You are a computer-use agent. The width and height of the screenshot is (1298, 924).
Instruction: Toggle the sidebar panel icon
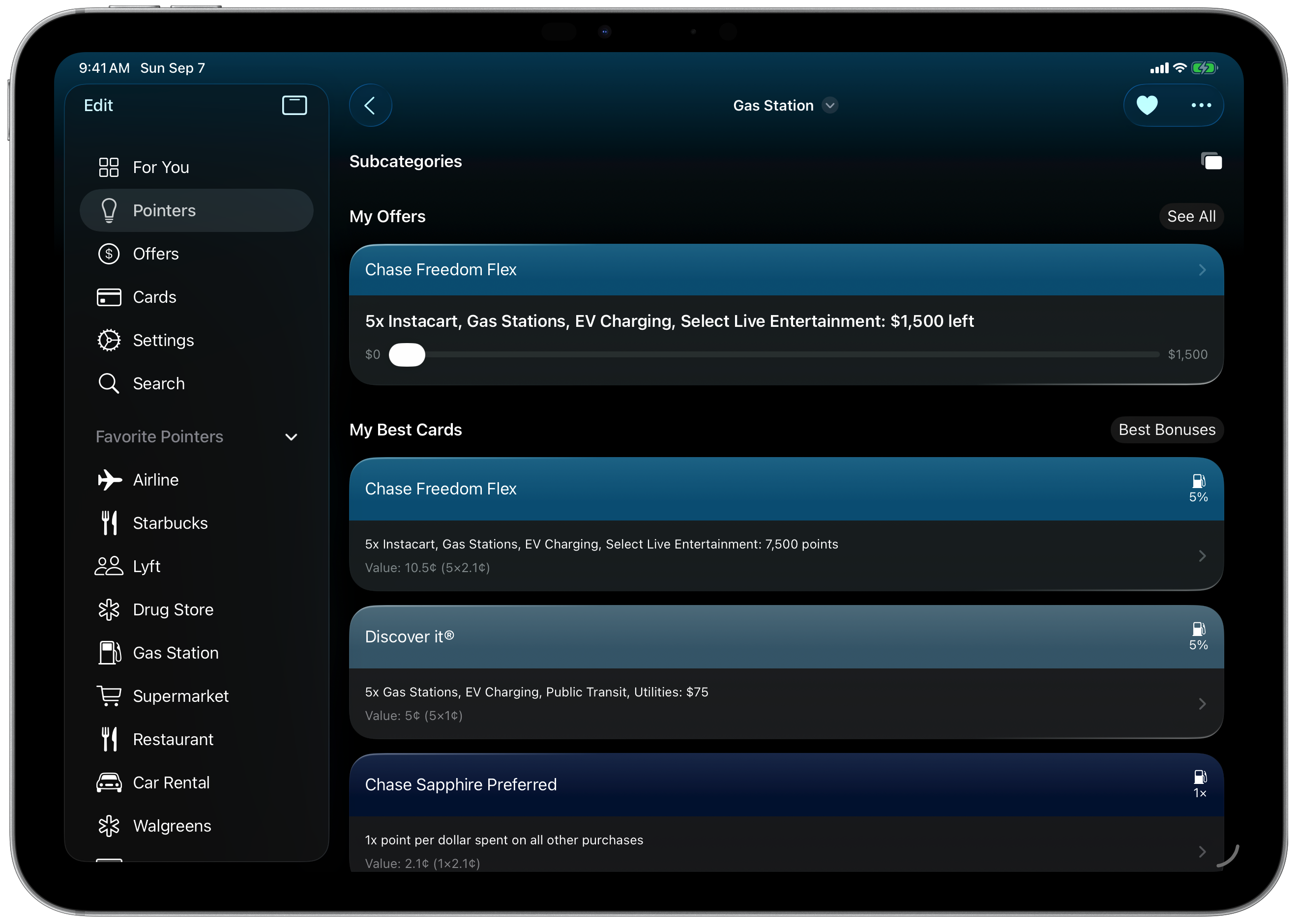pos(294,105)
